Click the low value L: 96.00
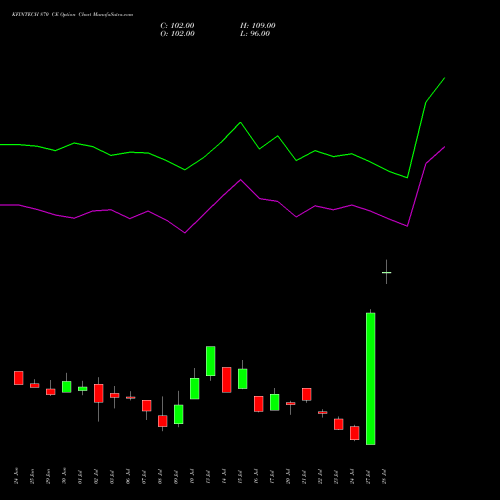 255,34
